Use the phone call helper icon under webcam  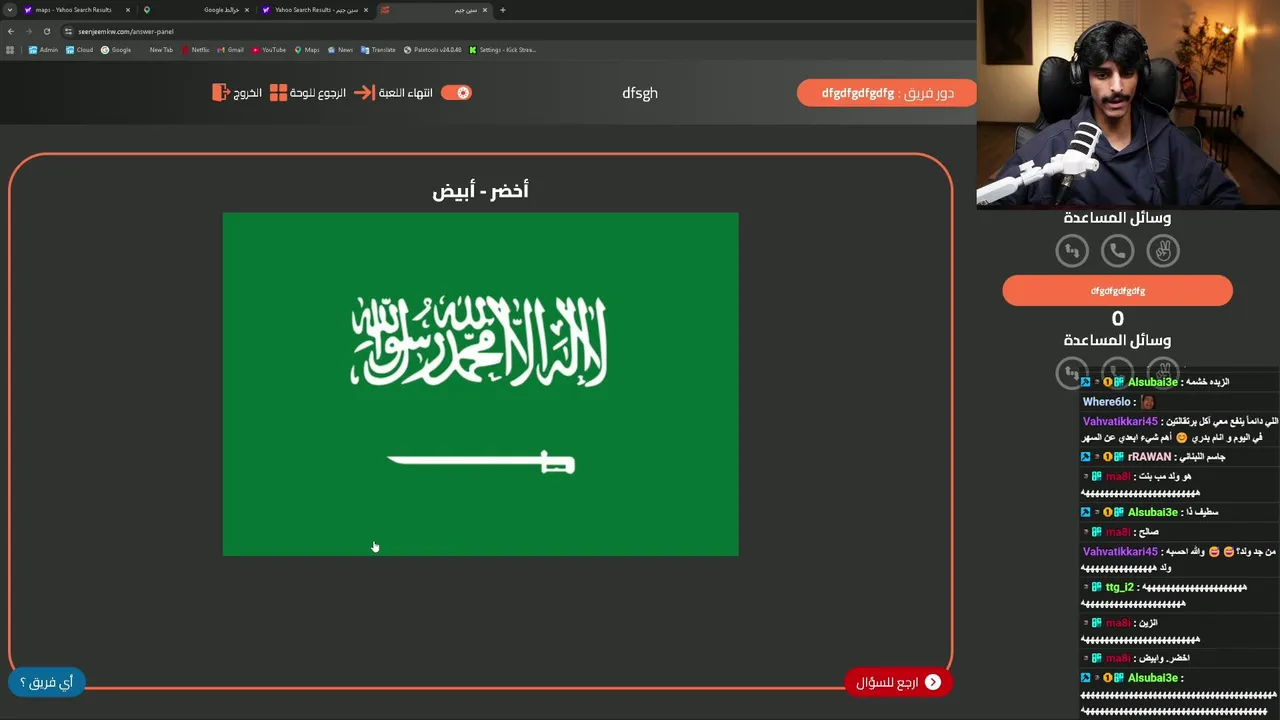coord(1118,250)
